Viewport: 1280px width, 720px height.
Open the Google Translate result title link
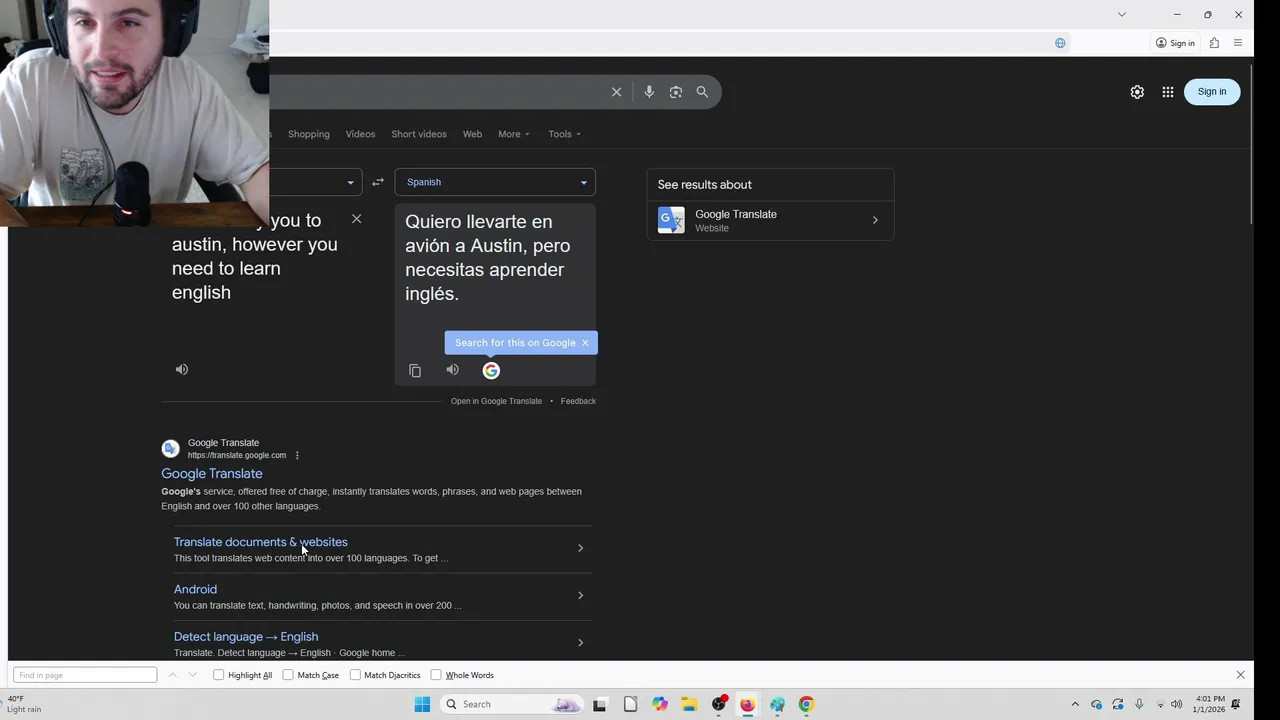pos(212,474)
